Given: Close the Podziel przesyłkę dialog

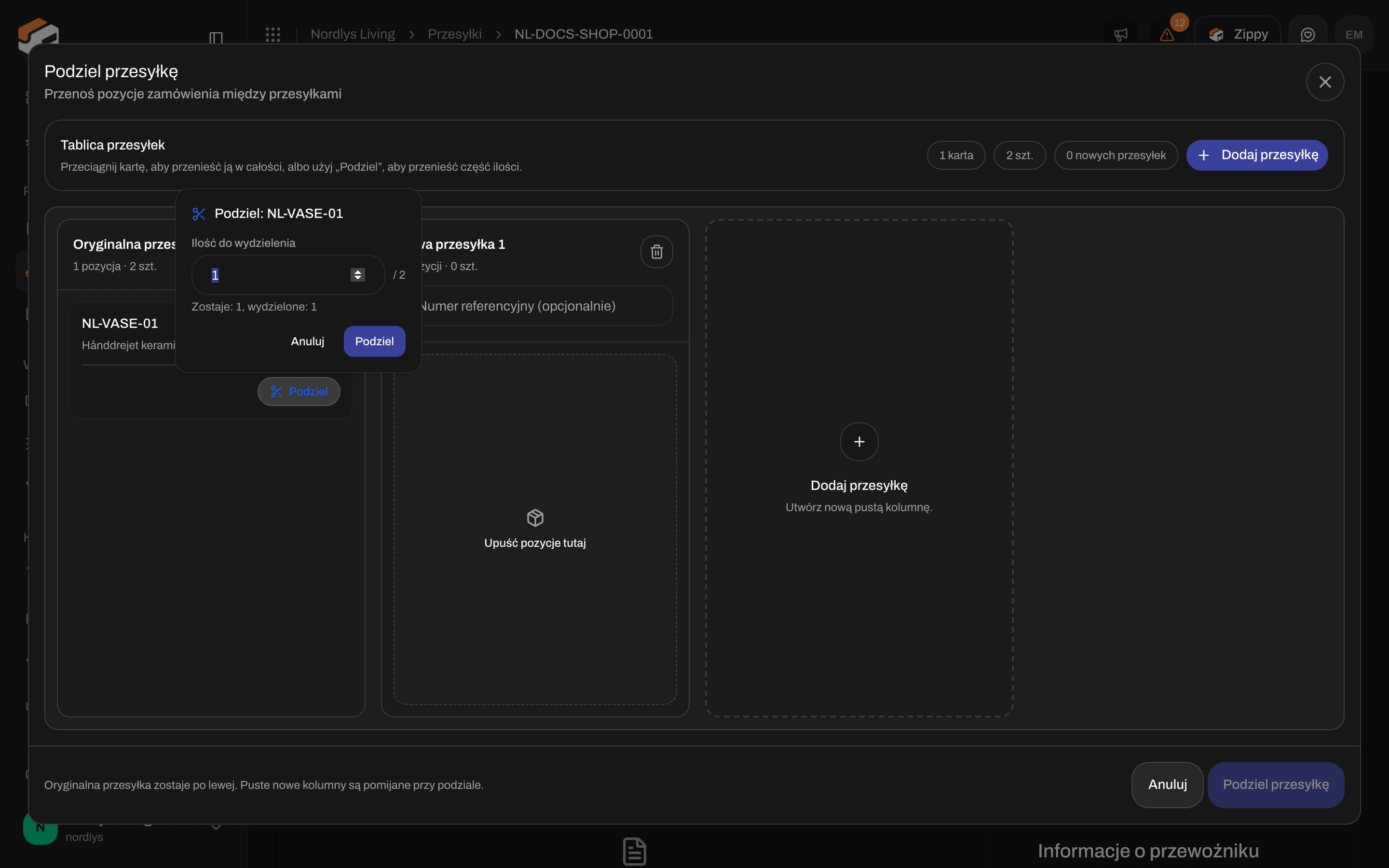Looking at the screenshot, I should pyautogui.click(x=1325, y=82).
